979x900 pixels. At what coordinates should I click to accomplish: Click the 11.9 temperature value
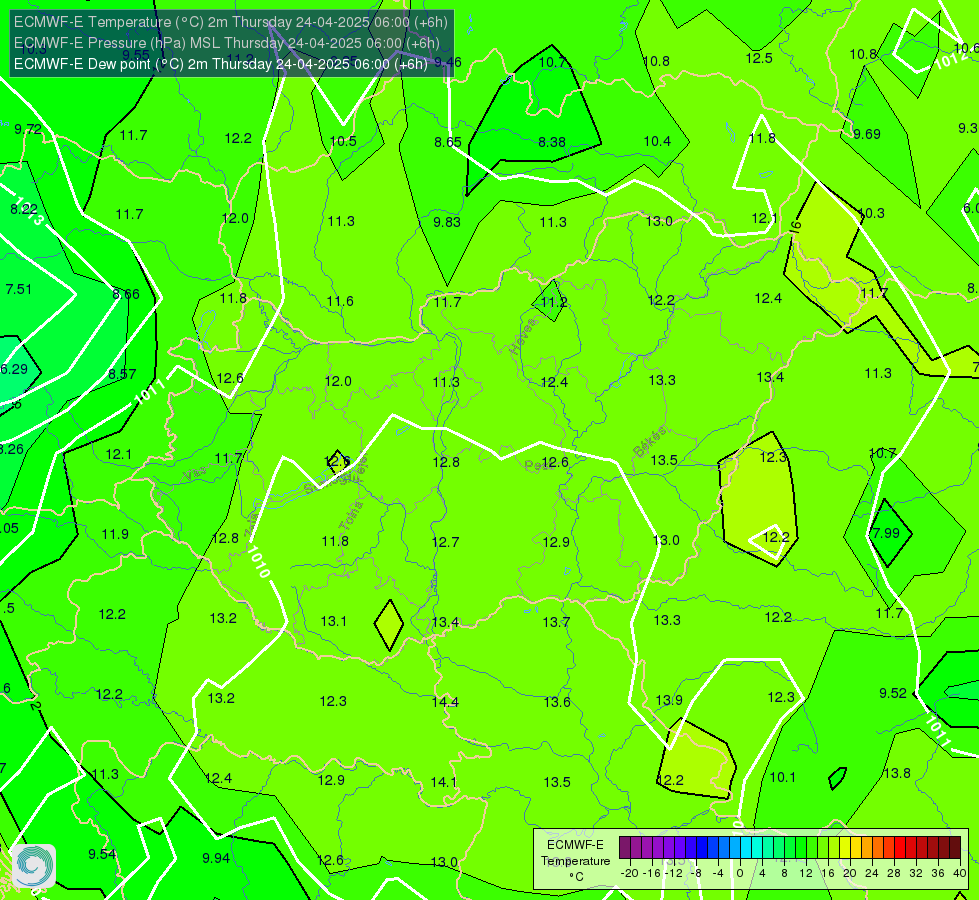115,535
